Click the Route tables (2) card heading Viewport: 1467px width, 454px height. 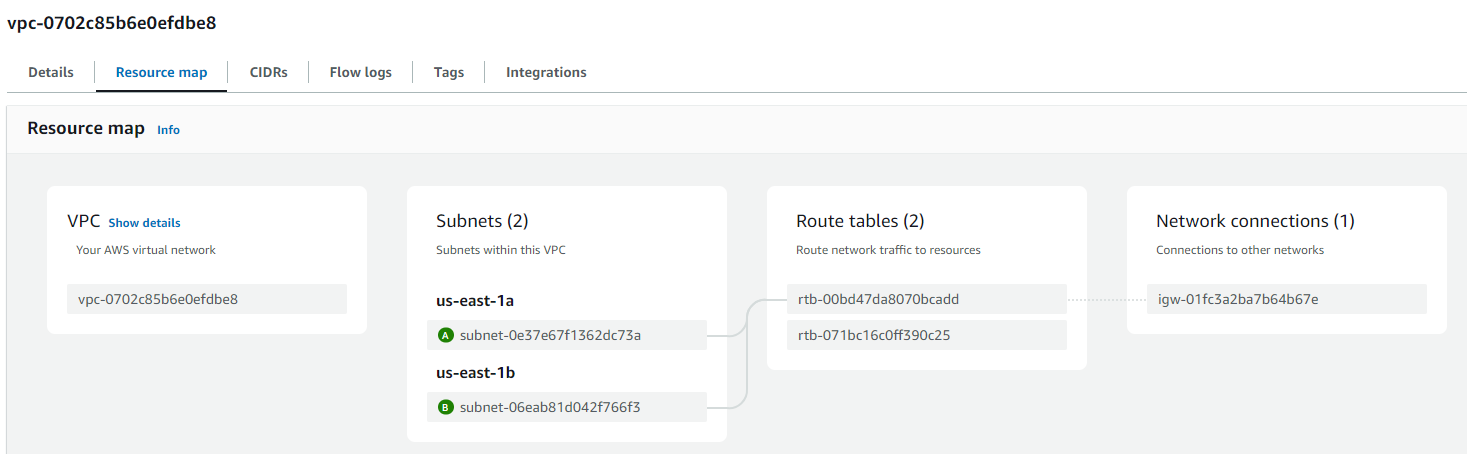click(x=860, y=221)
